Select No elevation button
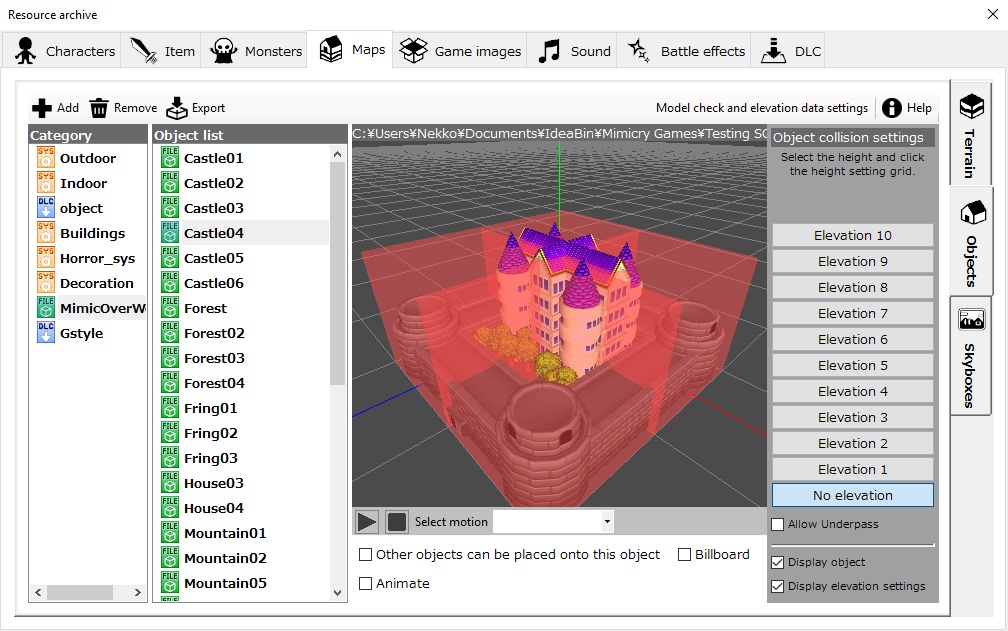The width and height of the screenshot is (1008, 631). [x=852, y=495]
